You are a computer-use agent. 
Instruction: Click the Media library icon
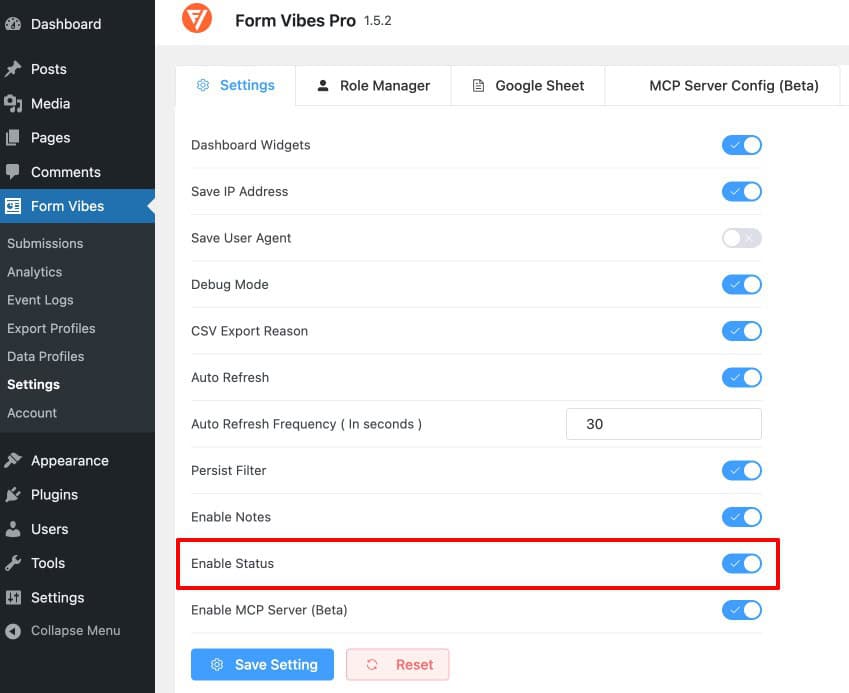pyautogui.click(x=13, y=103)
